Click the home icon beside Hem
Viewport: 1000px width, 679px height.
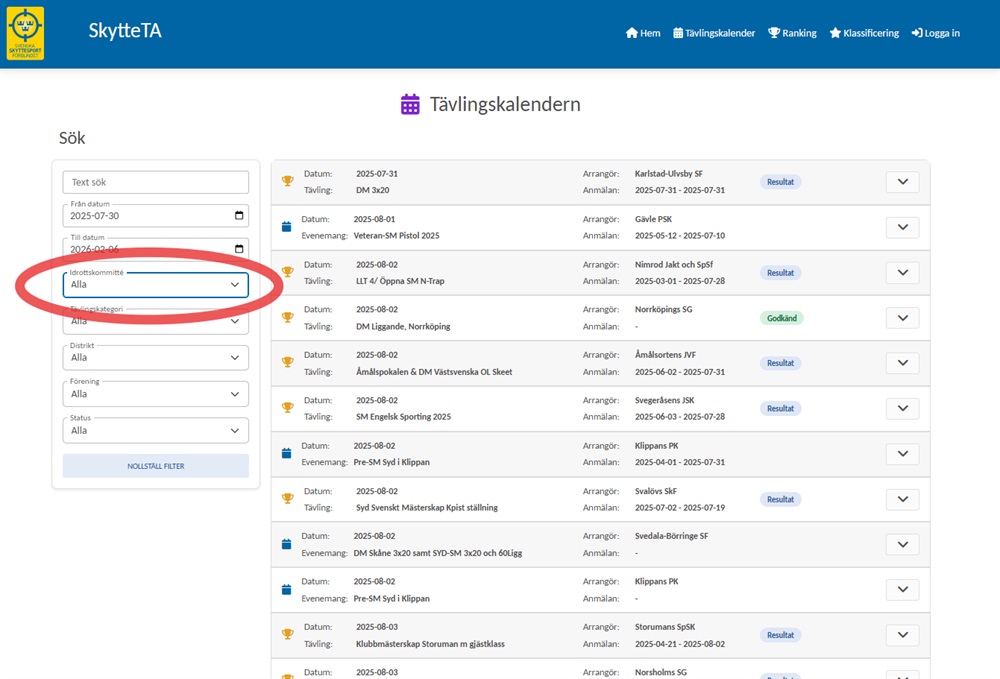click(631, 33)
